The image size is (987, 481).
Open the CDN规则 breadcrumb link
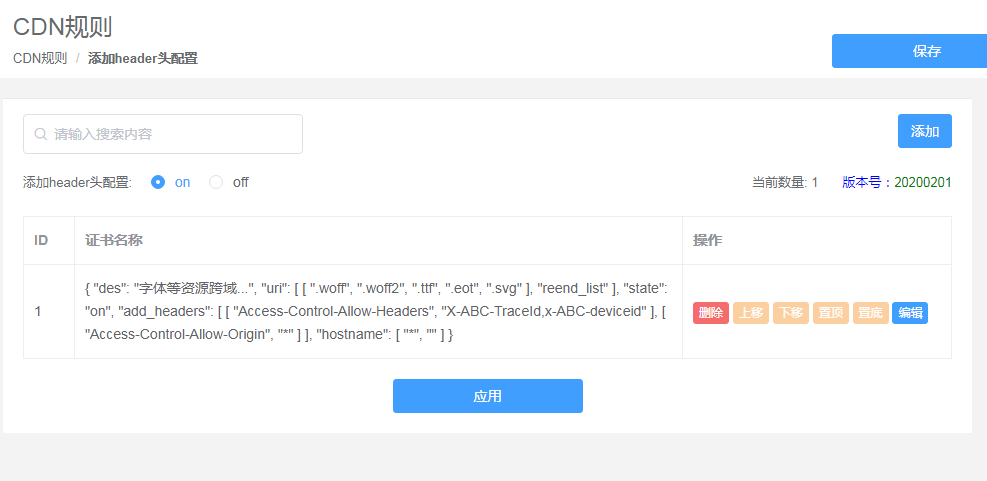[40, 59]
